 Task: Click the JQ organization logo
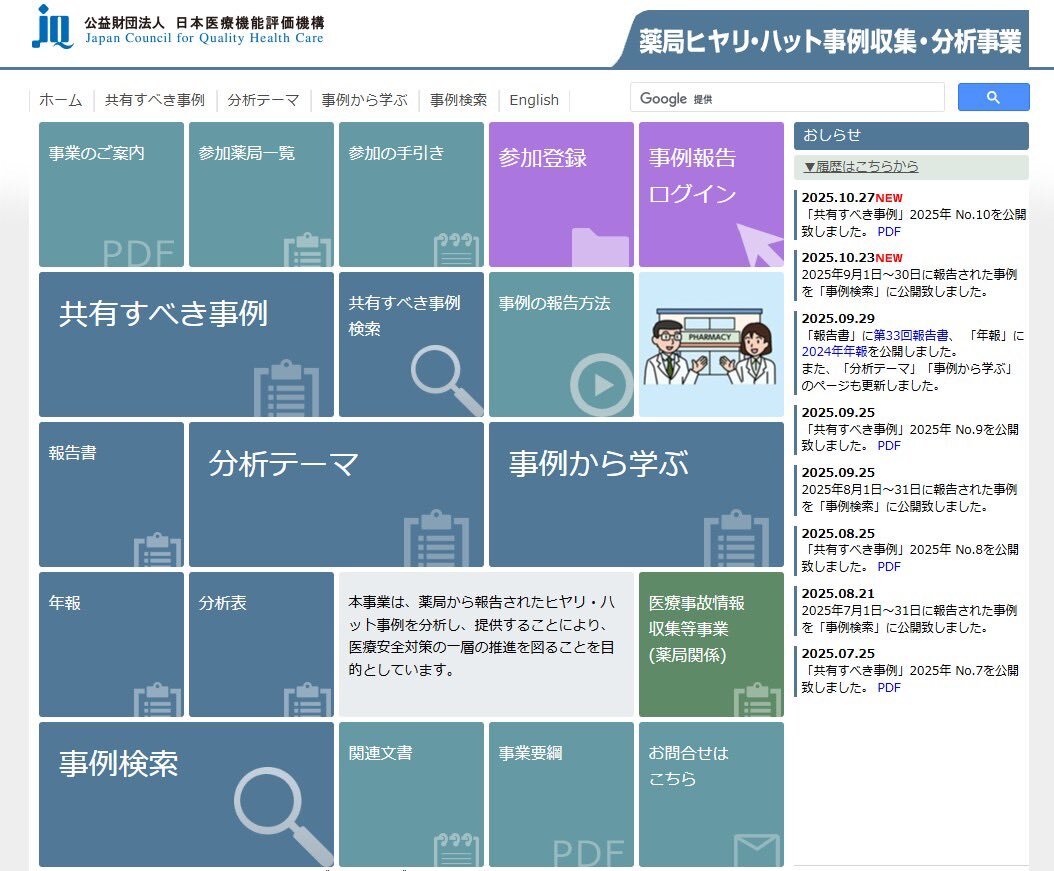(x=52, y=28)
